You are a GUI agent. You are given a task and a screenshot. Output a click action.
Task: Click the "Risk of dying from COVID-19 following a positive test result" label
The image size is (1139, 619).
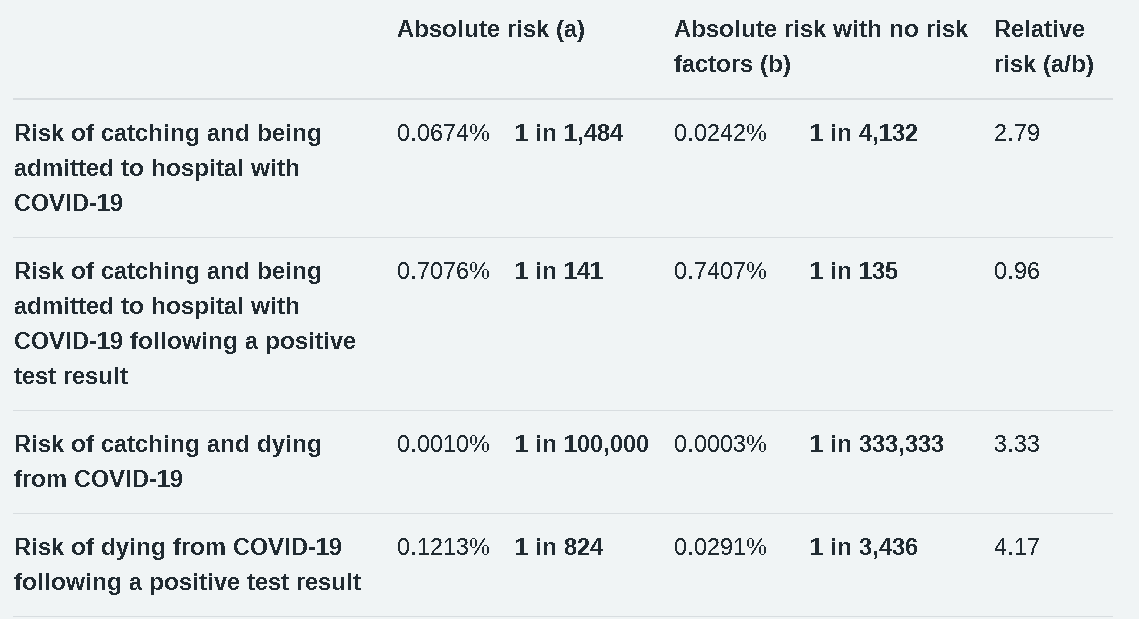(x=187, y=564)
